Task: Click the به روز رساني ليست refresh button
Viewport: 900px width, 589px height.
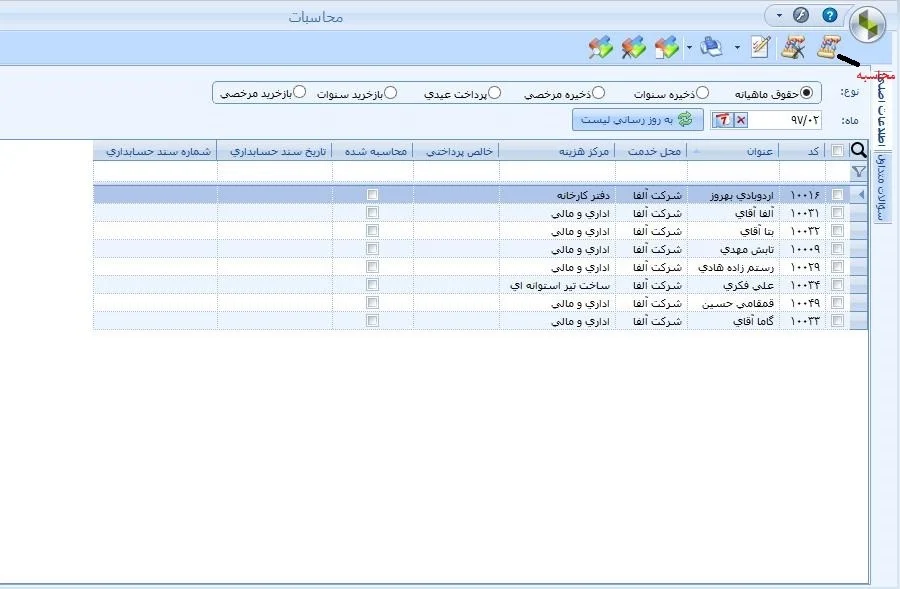Action: [640, 118]
